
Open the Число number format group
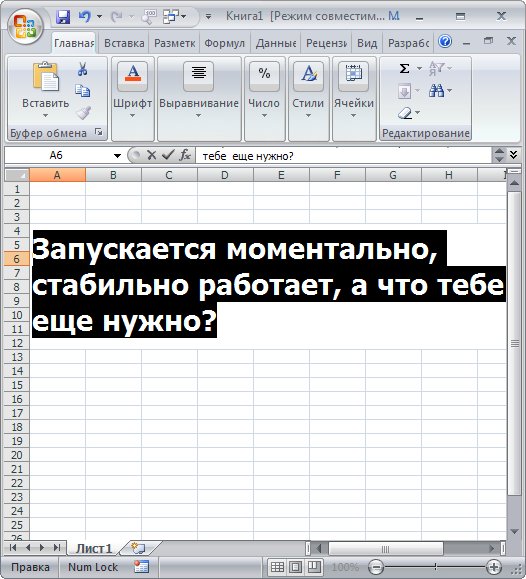pyautogui.click(x=264, y=99)
